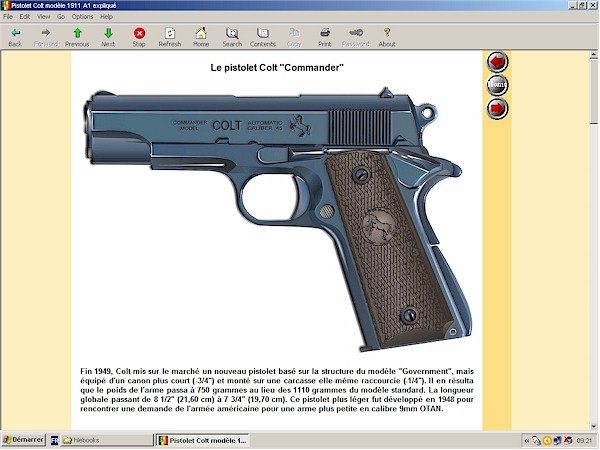Click scrollbar up arrow
This screenshot has width=600, height=450.
[x=593, y=55]
